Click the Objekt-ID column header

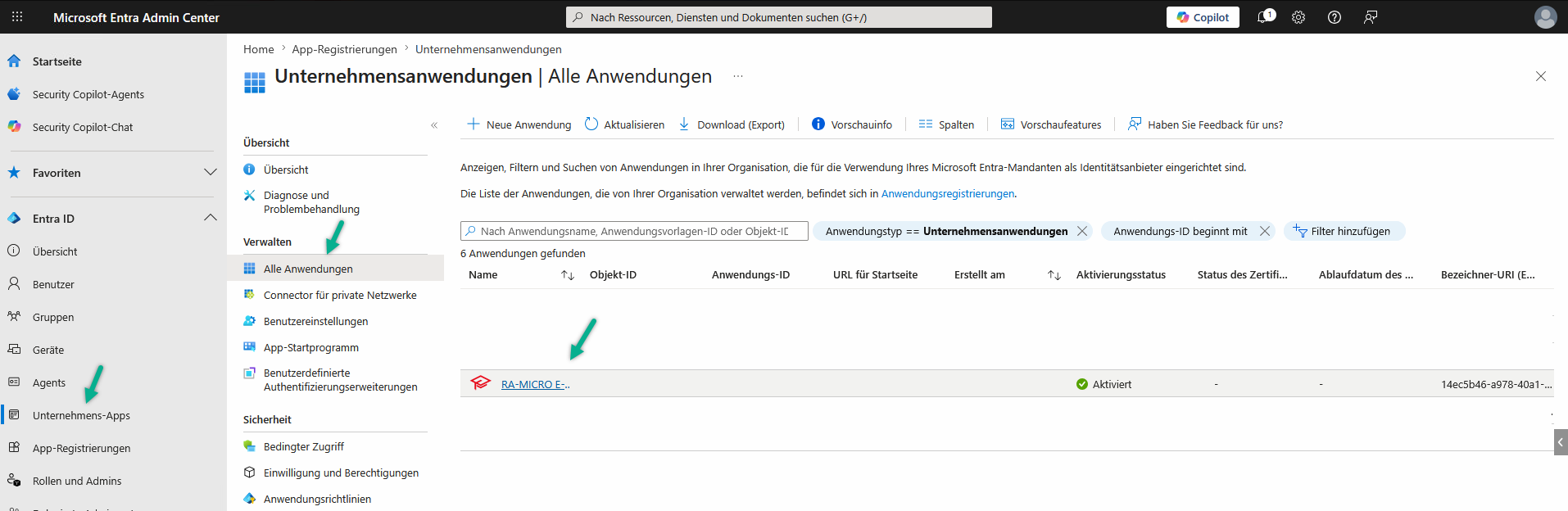point(613,275)
